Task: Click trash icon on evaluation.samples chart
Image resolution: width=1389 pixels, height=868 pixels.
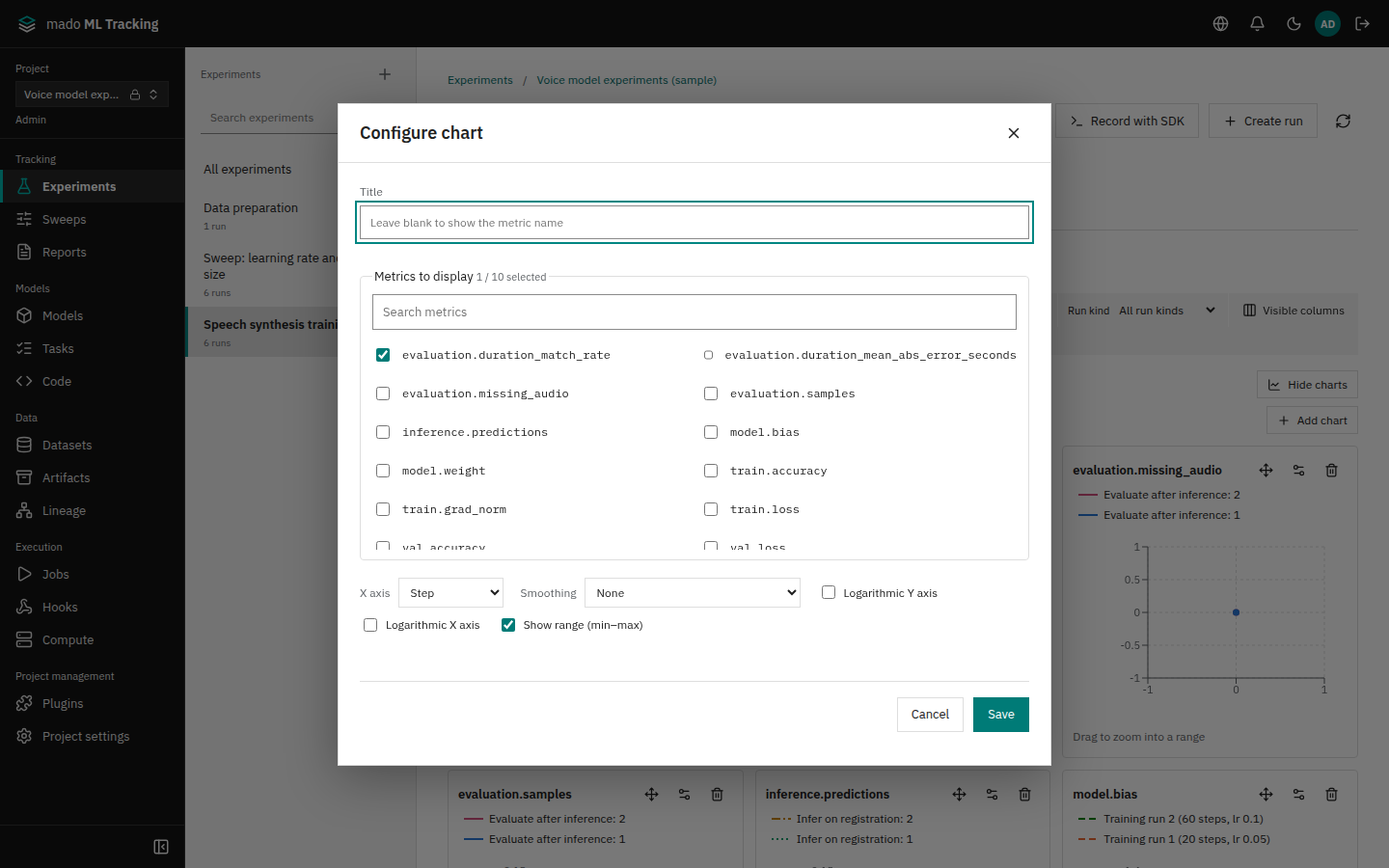Action: [717, 795]
